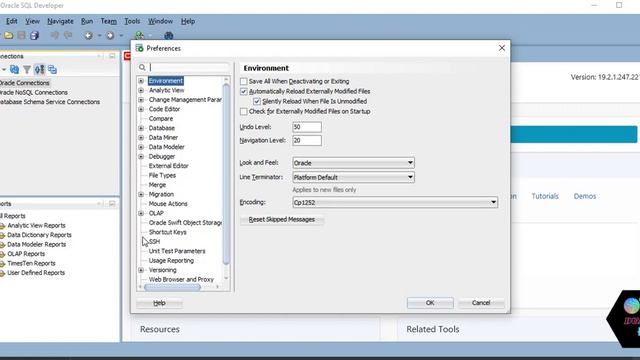Open the View menu
Viewport: 640px width, 360px height.
click(x=33, y=21)
